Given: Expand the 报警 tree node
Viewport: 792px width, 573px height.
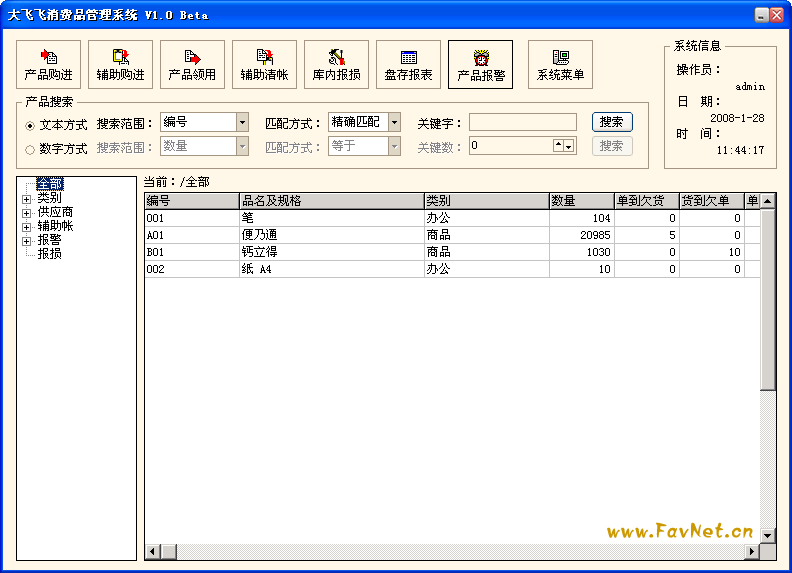Looking at the screenshot, I should (x=27, y=242).
